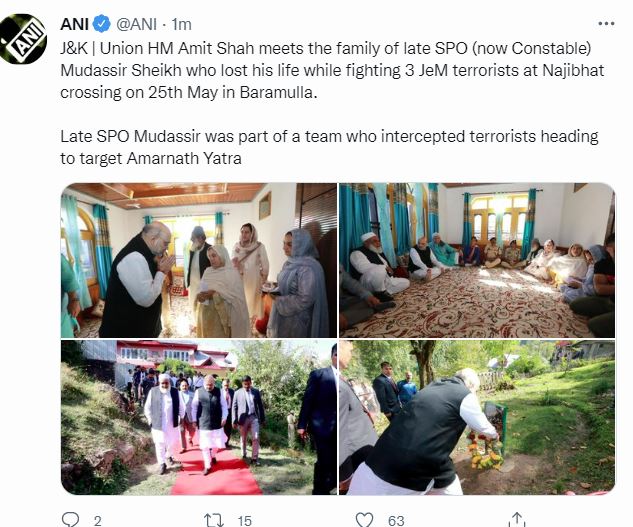Image resolution: width=633 pixels, height=527 pixels.
Task: Click the like count 63
Action: (x=396, y=521)
